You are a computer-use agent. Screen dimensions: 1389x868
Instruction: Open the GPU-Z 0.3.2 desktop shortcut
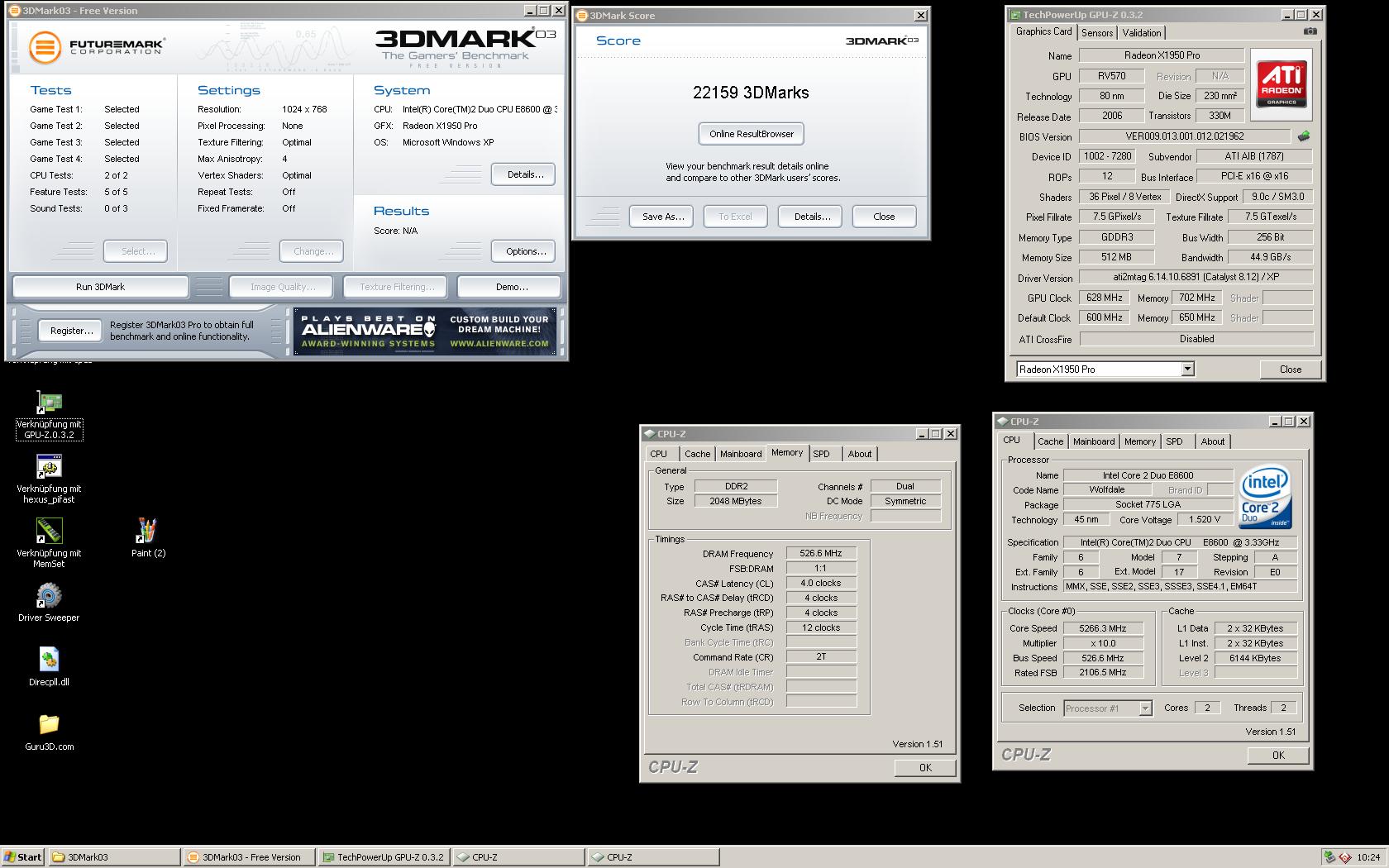pyautogui.click(x=49, y=415)
